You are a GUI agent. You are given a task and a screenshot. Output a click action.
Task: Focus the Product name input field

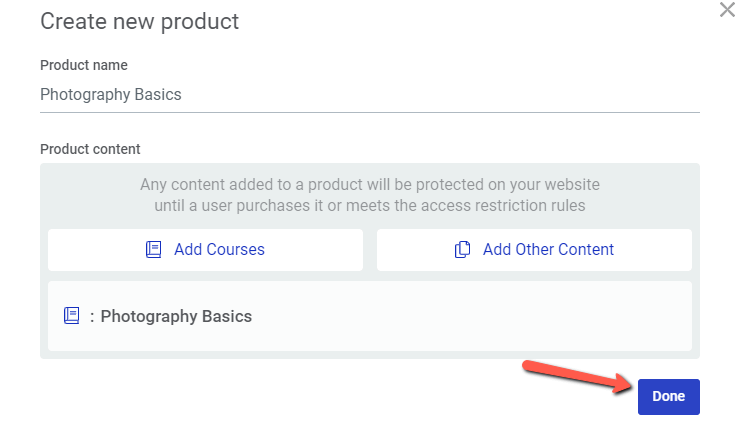coord(370,94)
